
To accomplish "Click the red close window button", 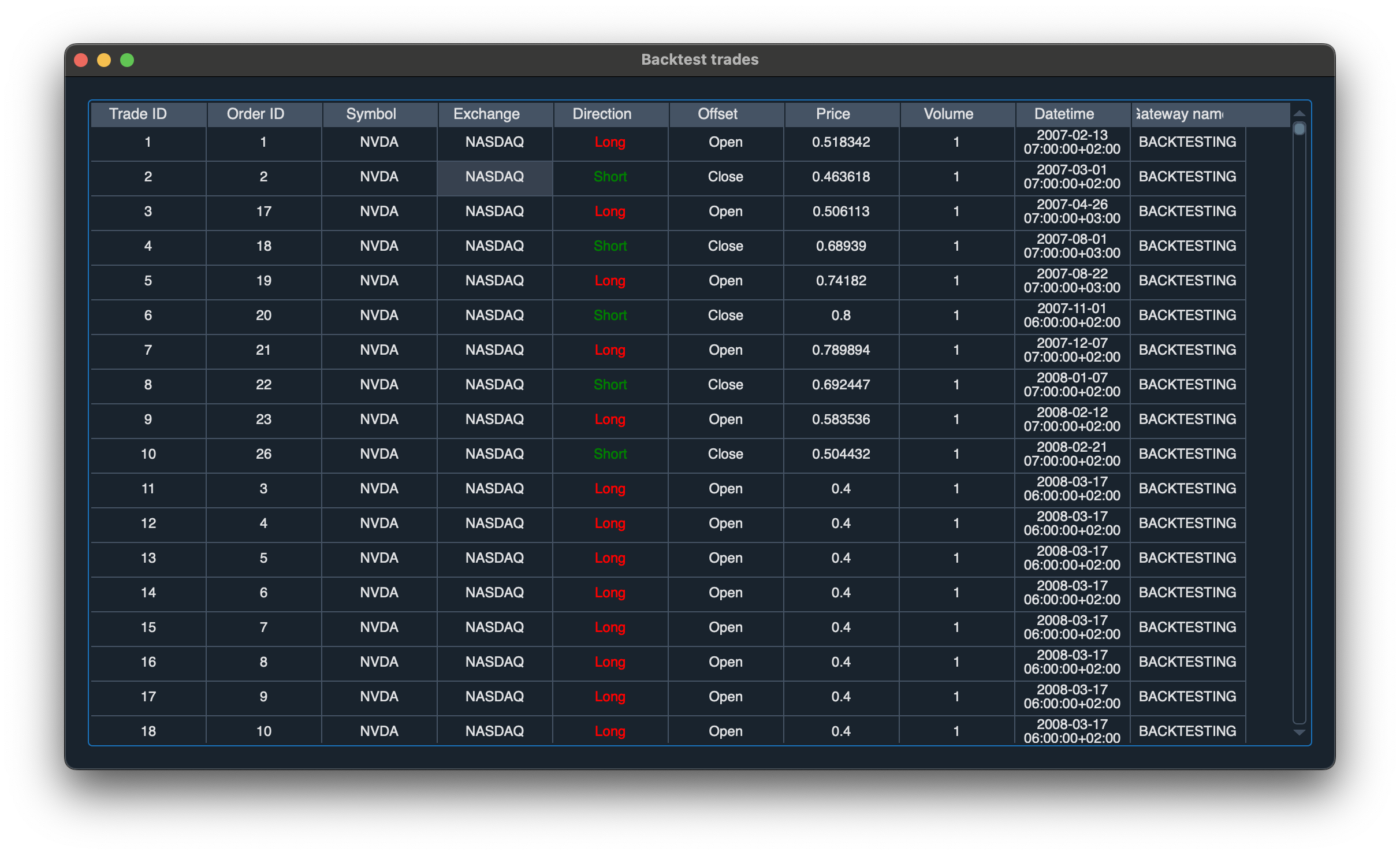I will (x=81, y=60).
